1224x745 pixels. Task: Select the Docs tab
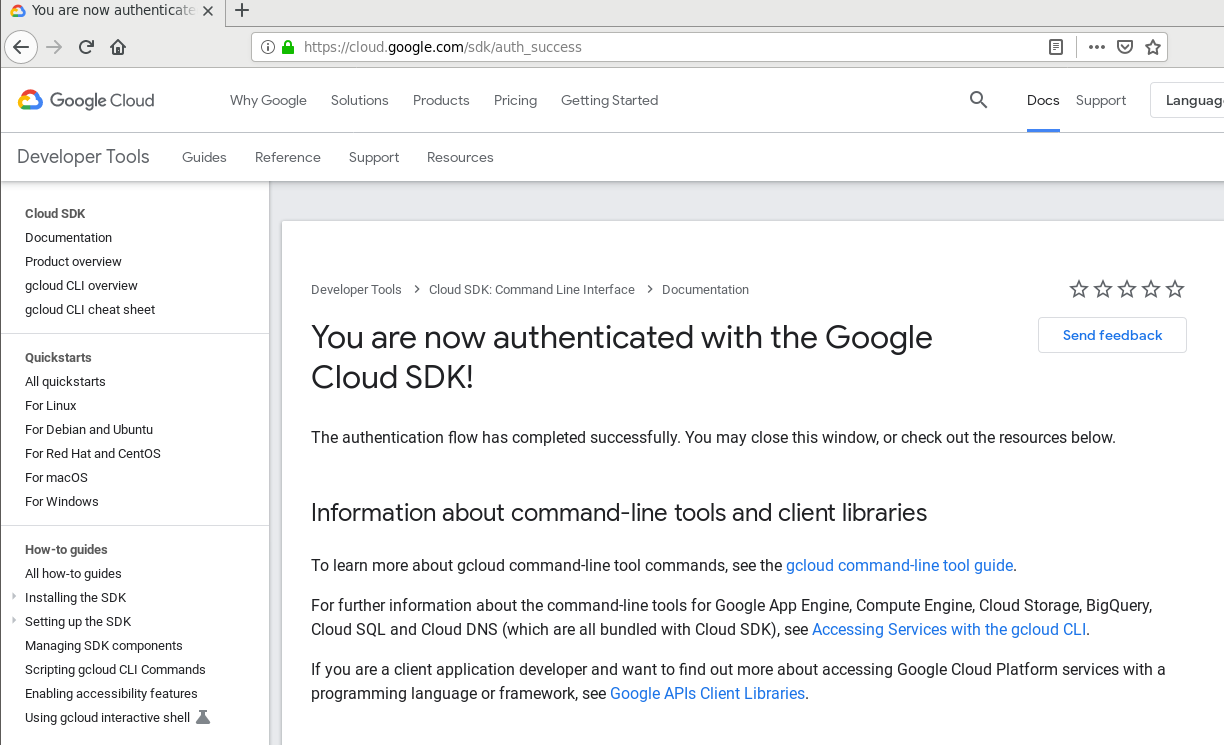click(x=1043, y=100)
